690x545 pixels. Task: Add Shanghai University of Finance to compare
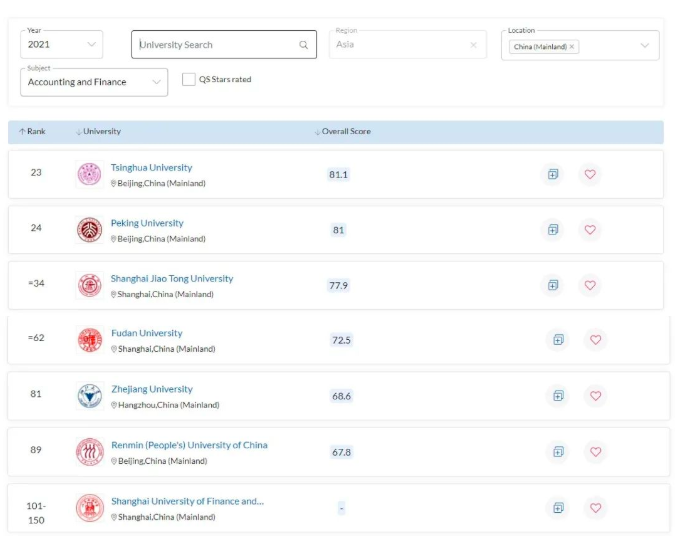coord(558,508)
